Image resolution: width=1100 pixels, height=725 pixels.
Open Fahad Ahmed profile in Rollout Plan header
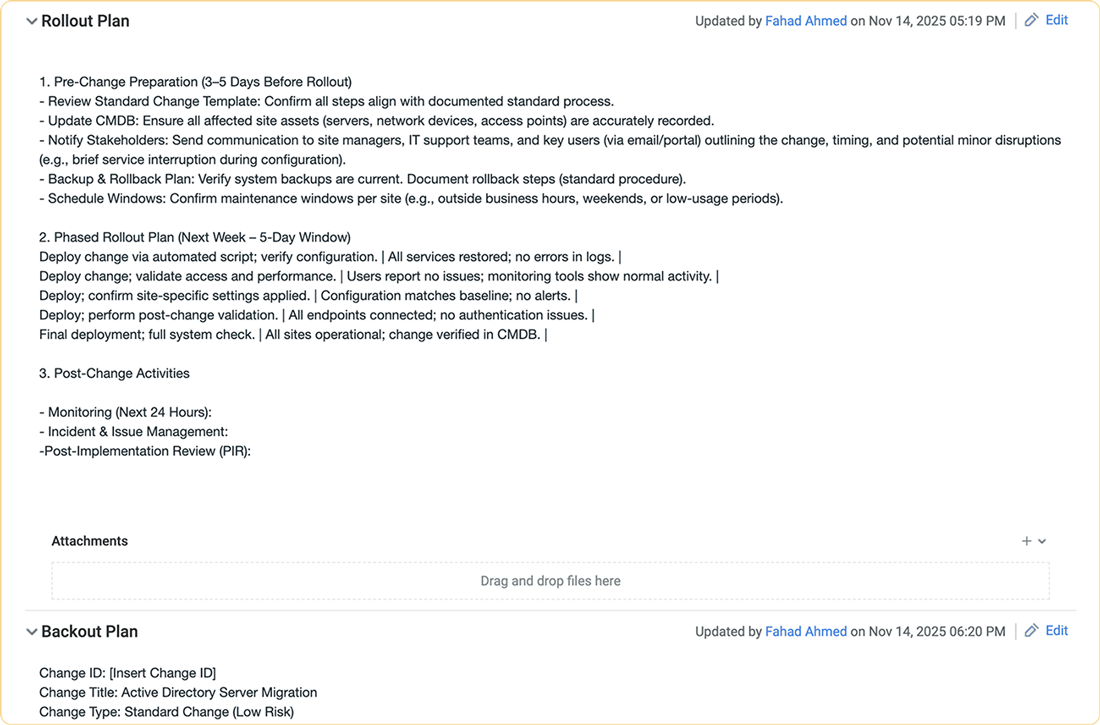pos(806,21)
